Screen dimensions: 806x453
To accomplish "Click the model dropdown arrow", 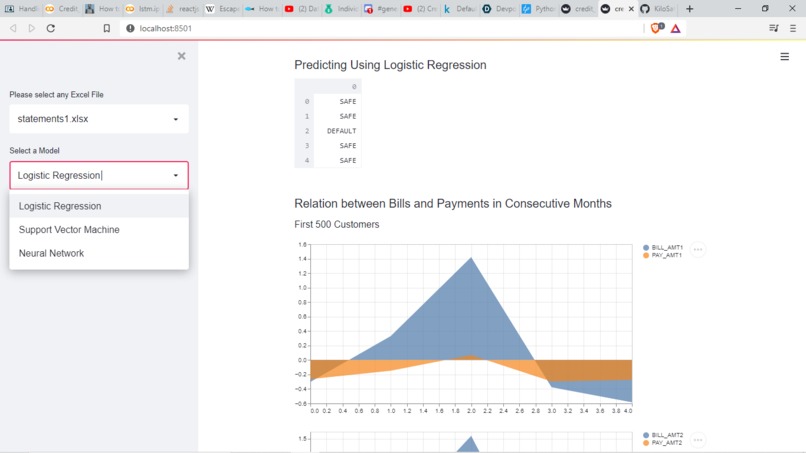I will point(176,175).
